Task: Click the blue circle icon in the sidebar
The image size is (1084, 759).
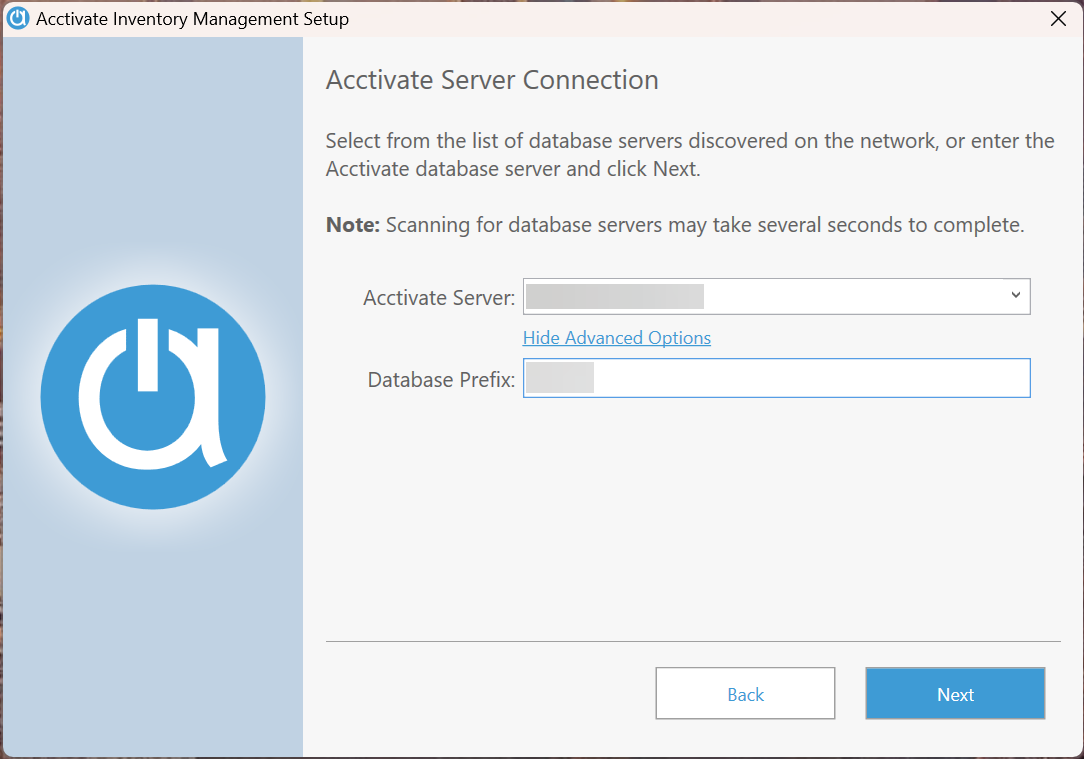Action: (x=152, y=396)
